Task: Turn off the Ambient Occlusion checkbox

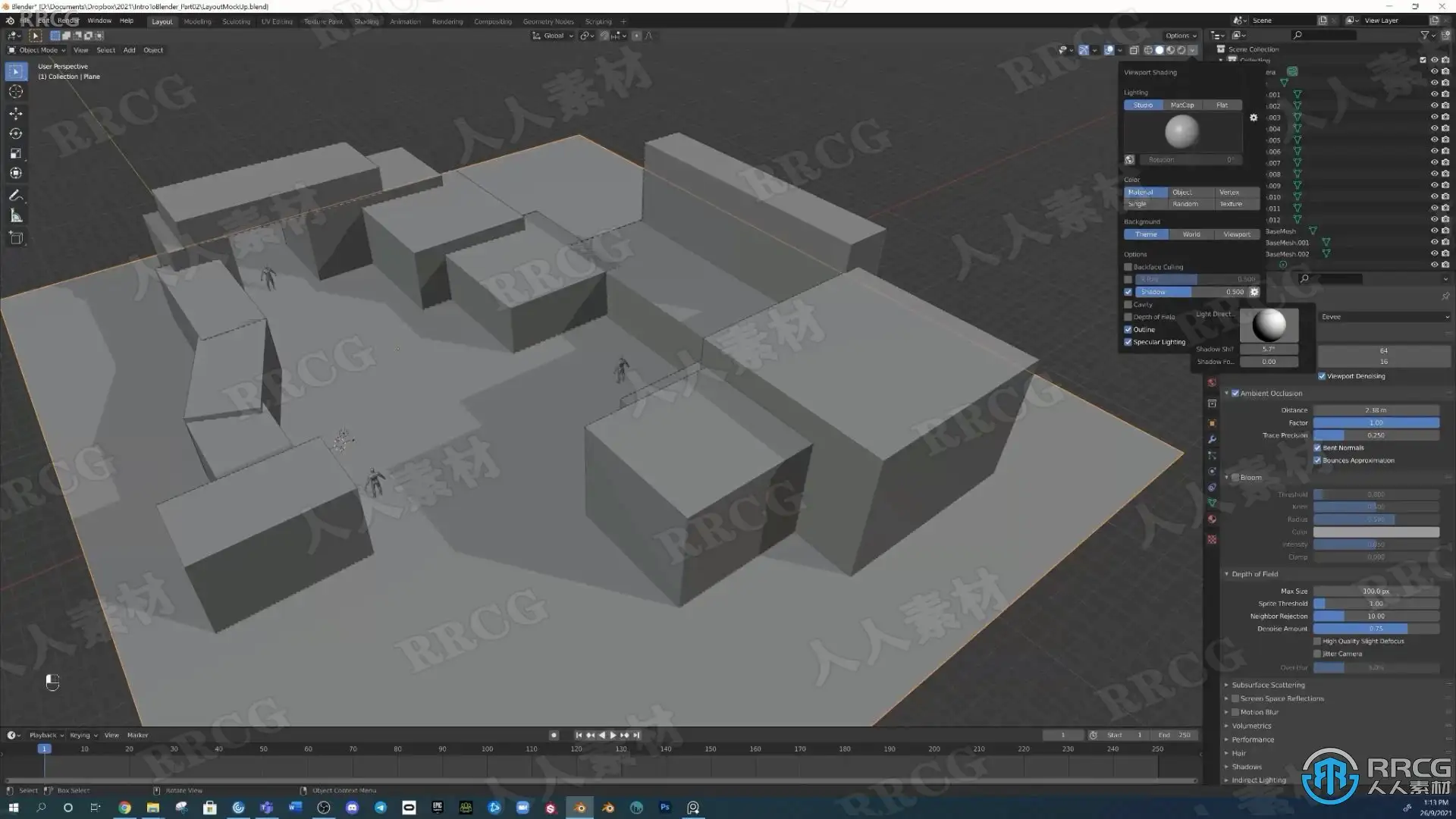Action: pyautogui.click(x=1235, y=394)
